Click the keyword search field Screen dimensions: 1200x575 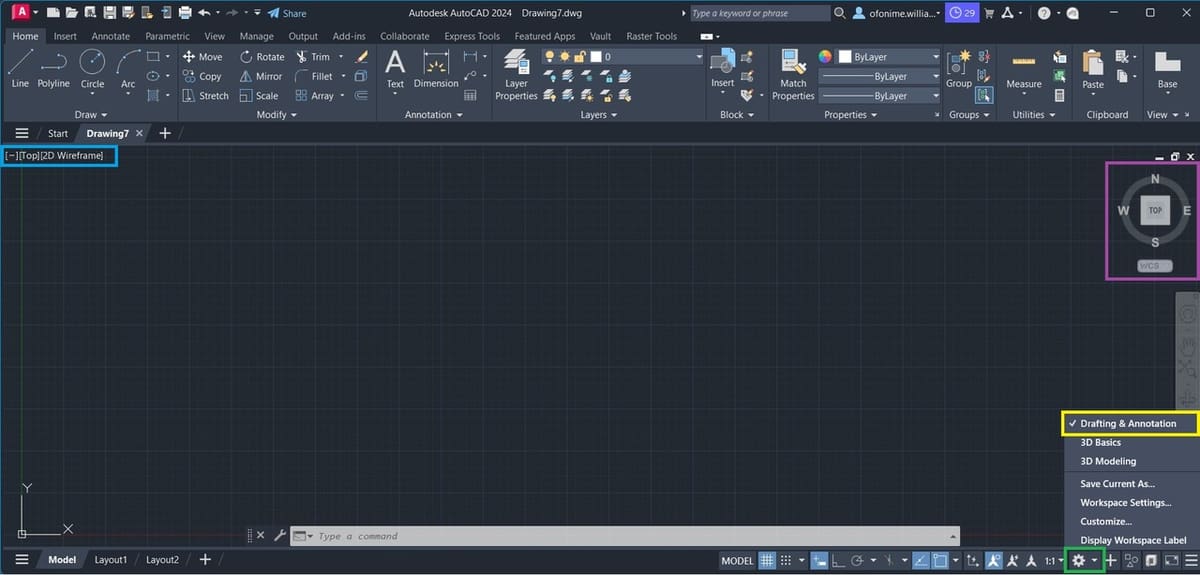760,13
